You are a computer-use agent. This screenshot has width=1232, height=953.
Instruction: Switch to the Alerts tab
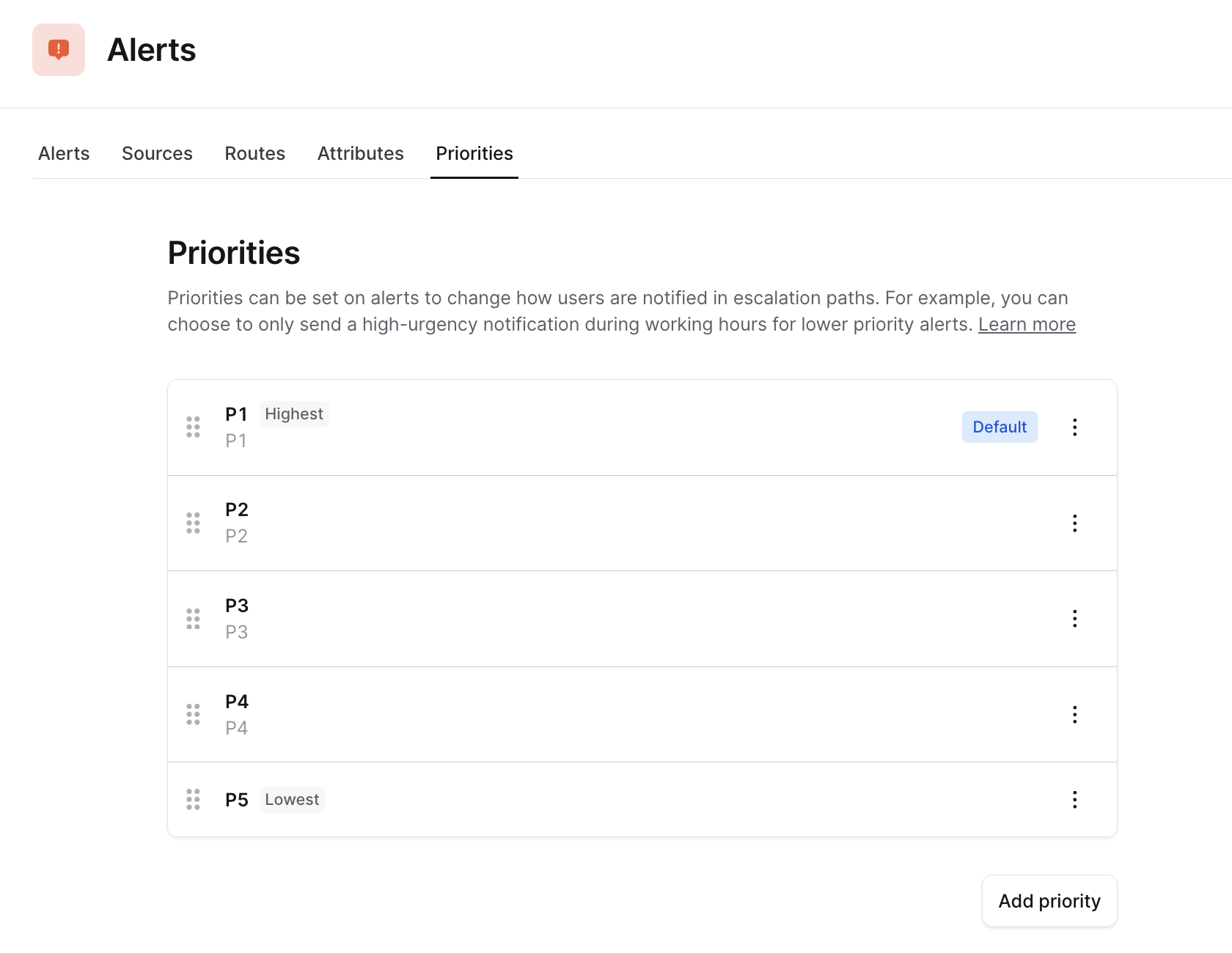point(64,153)
